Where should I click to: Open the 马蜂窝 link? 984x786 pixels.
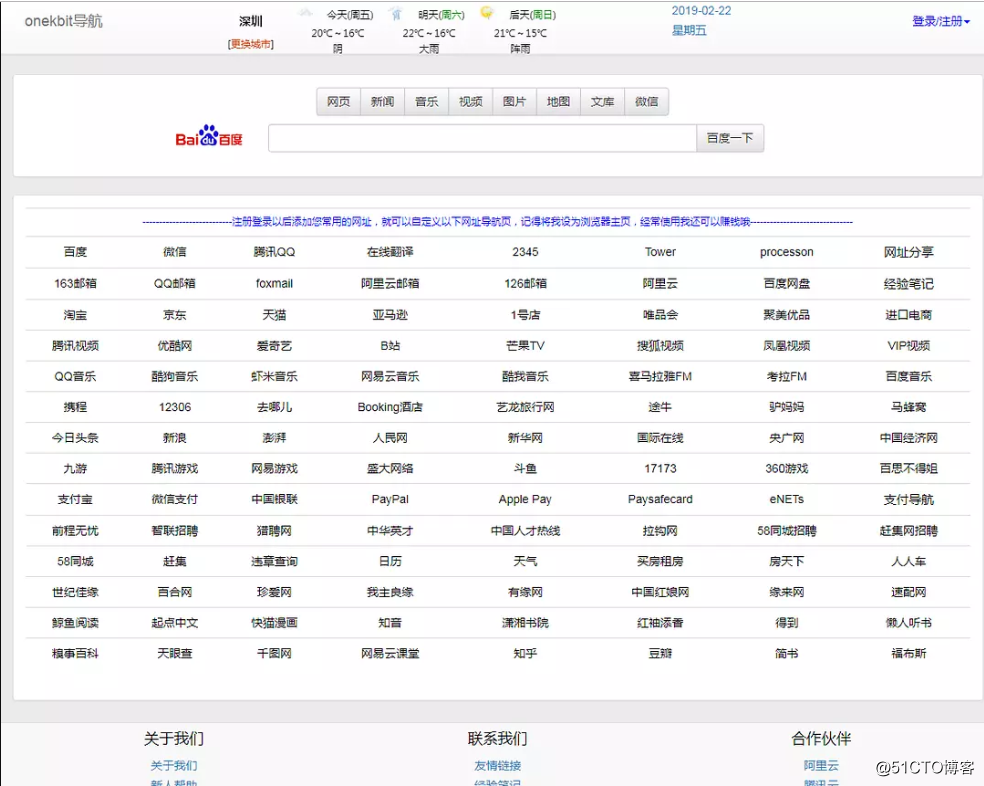tap(909, 407)
